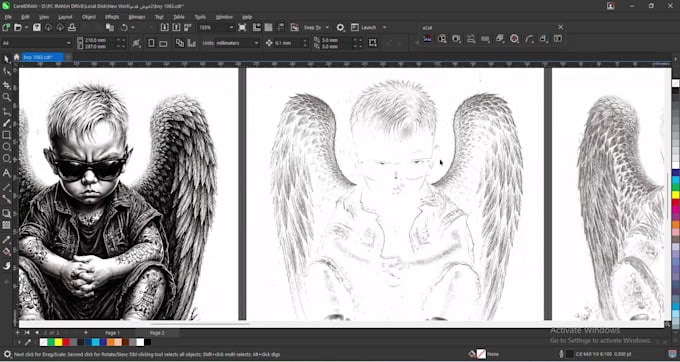Open the zoom level dropdown
This screenshot has width=680, height=362.
click(x=231, y=27)
